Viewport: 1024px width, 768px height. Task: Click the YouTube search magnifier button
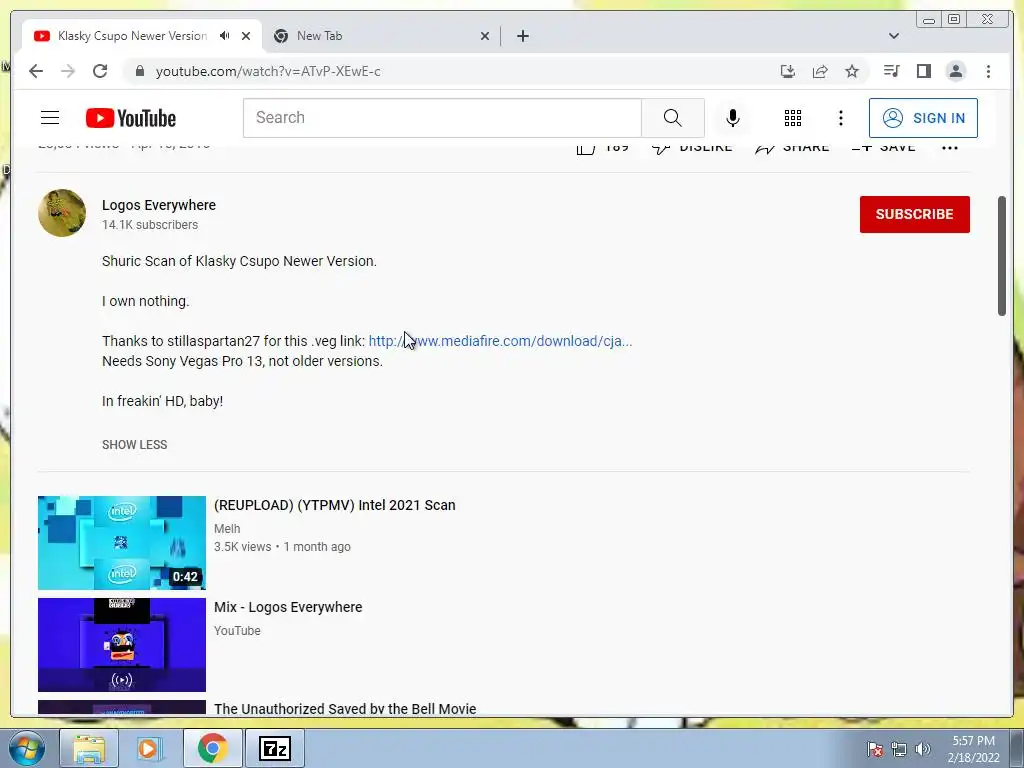click(673, 118)
